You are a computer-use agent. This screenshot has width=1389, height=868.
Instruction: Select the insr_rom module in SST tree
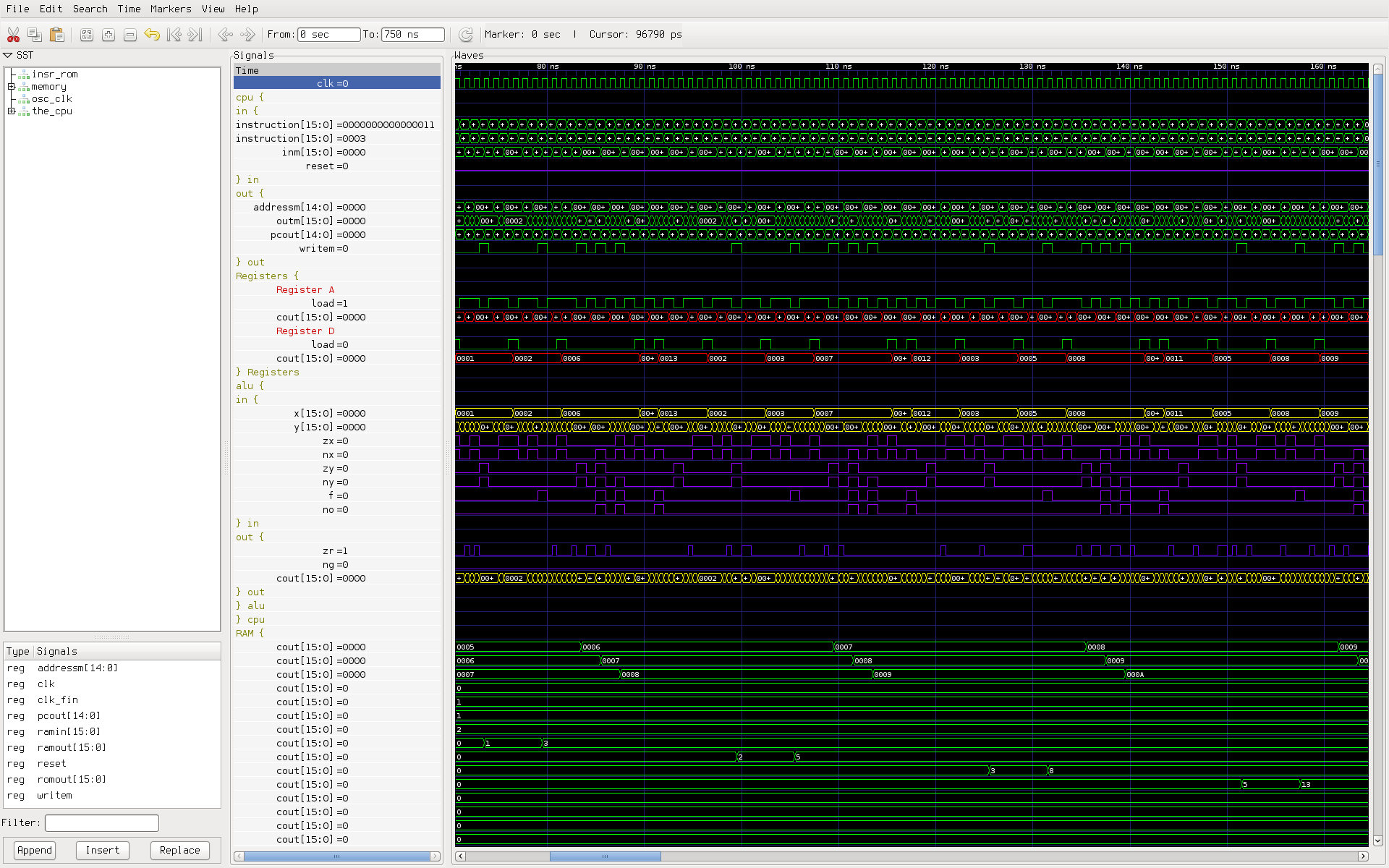click(x=56, y=74)
